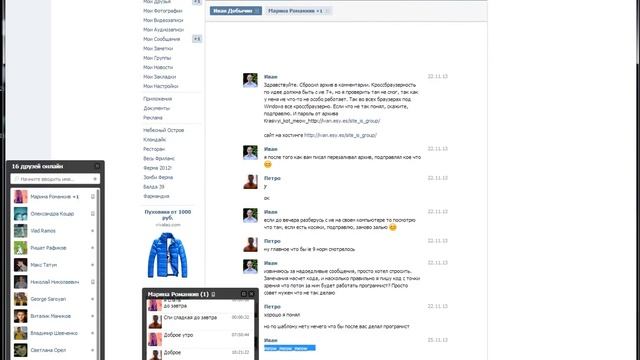The width and height of the screenshot is (640, 360).
Task: Launch the Ферма 2012! app
Action: point(157,168)
